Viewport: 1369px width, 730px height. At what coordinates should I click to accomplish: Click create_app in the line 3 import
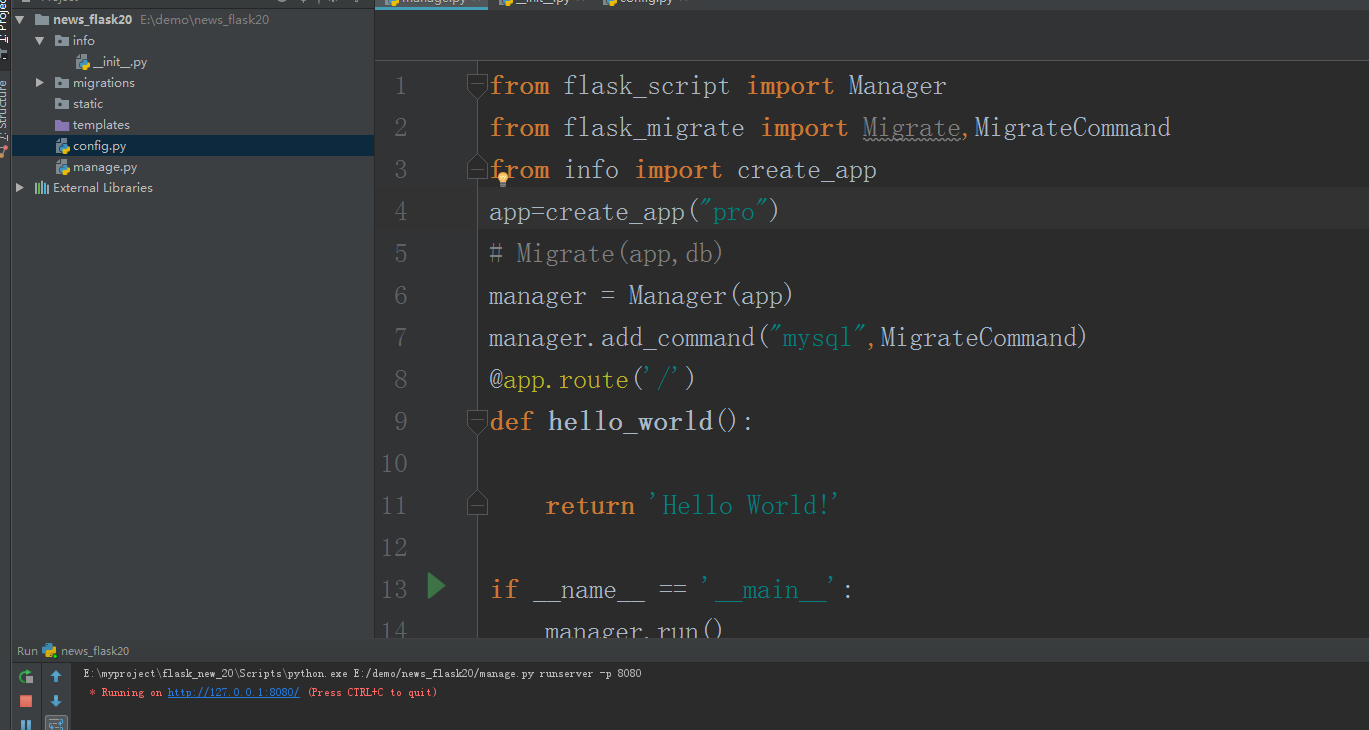pos(807,170)
